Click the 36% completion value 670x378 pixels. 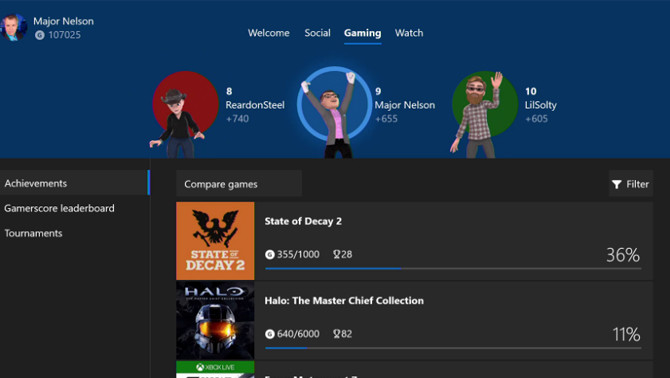623,255
